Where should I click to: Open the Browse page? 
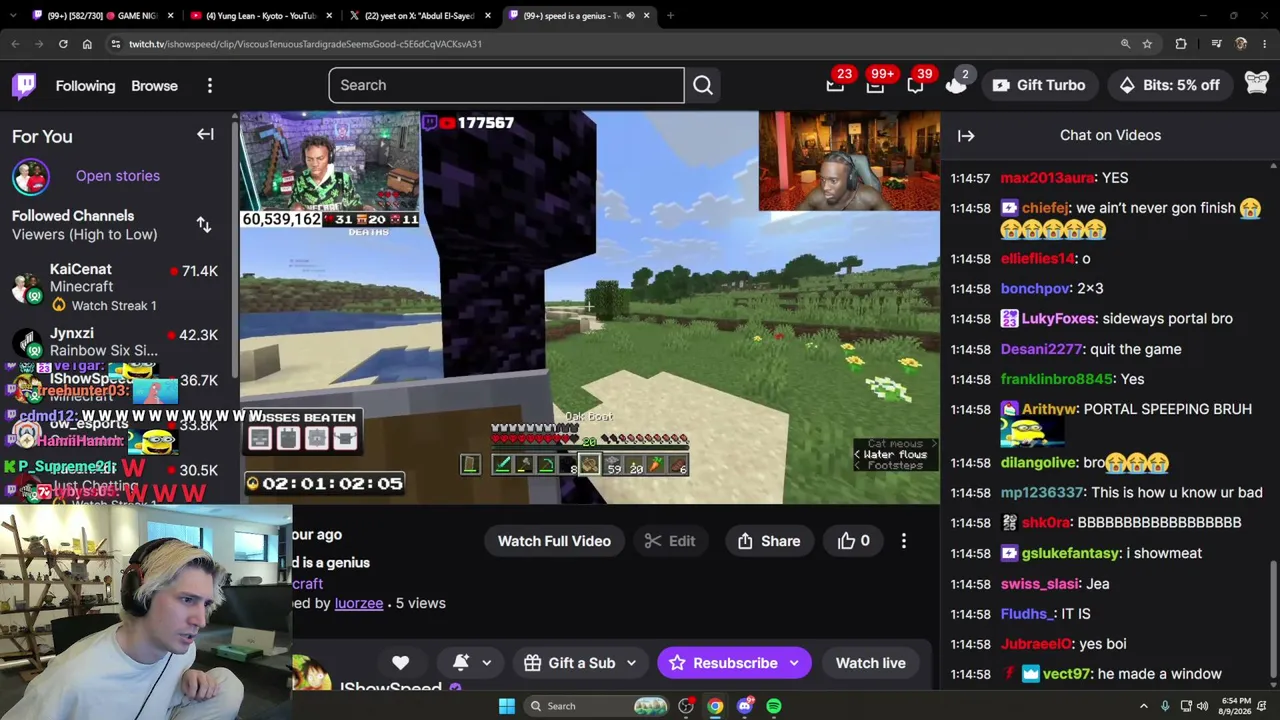click(154, 86)
